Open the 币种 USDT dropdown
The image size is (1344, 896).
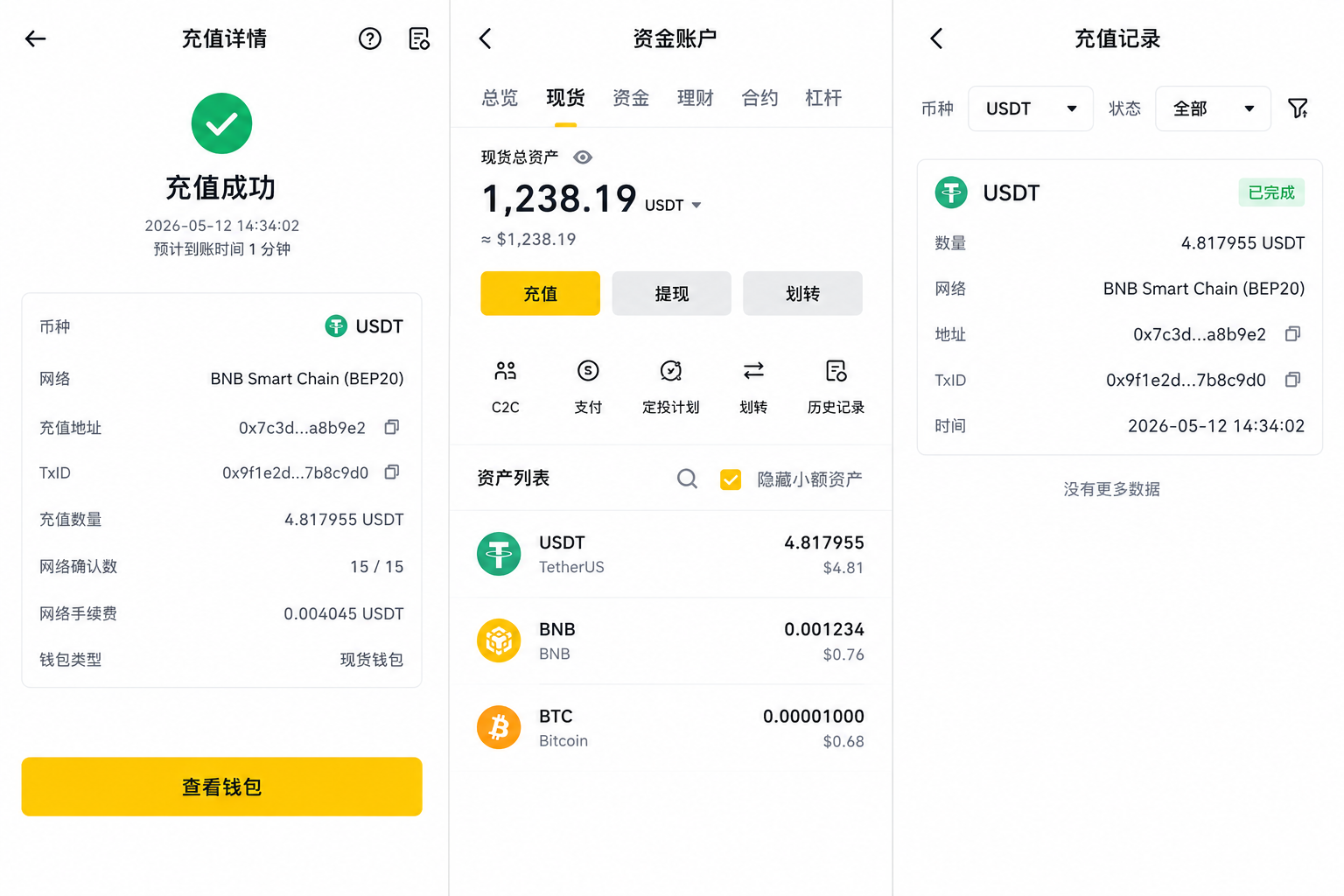tap(1031, 108)
